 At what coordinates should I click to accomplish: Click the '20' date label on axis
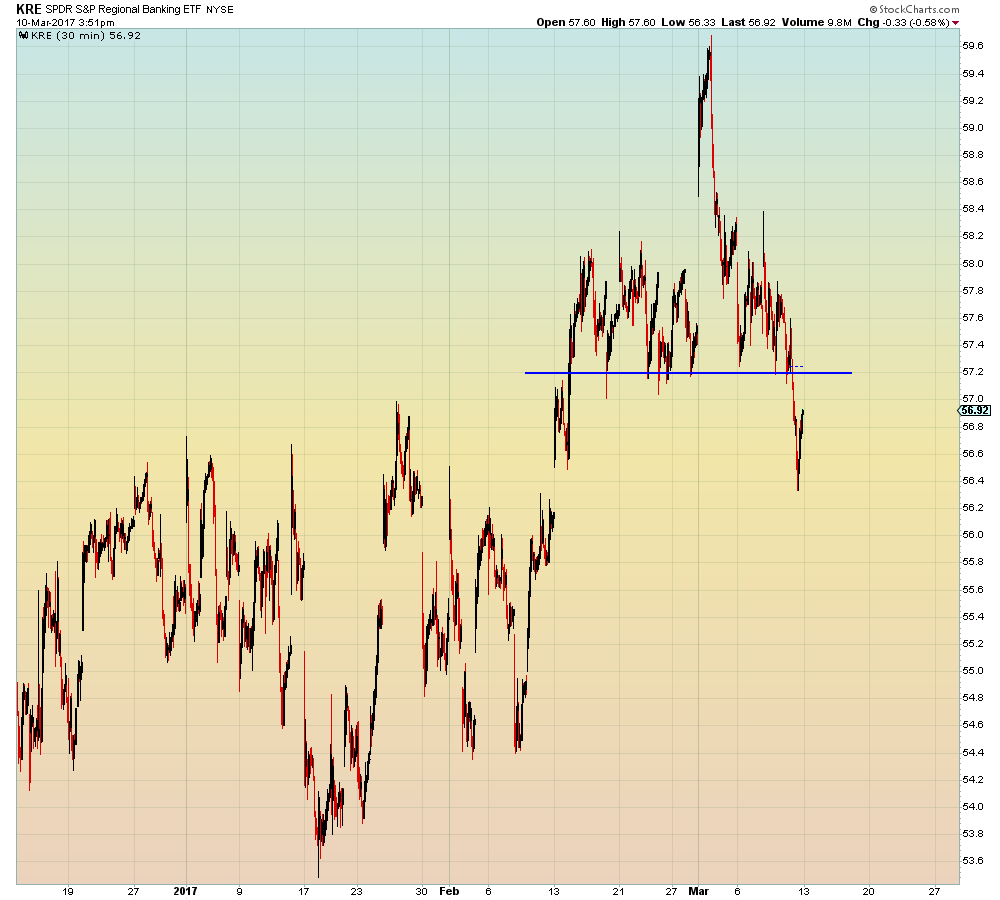click(868, 891)
